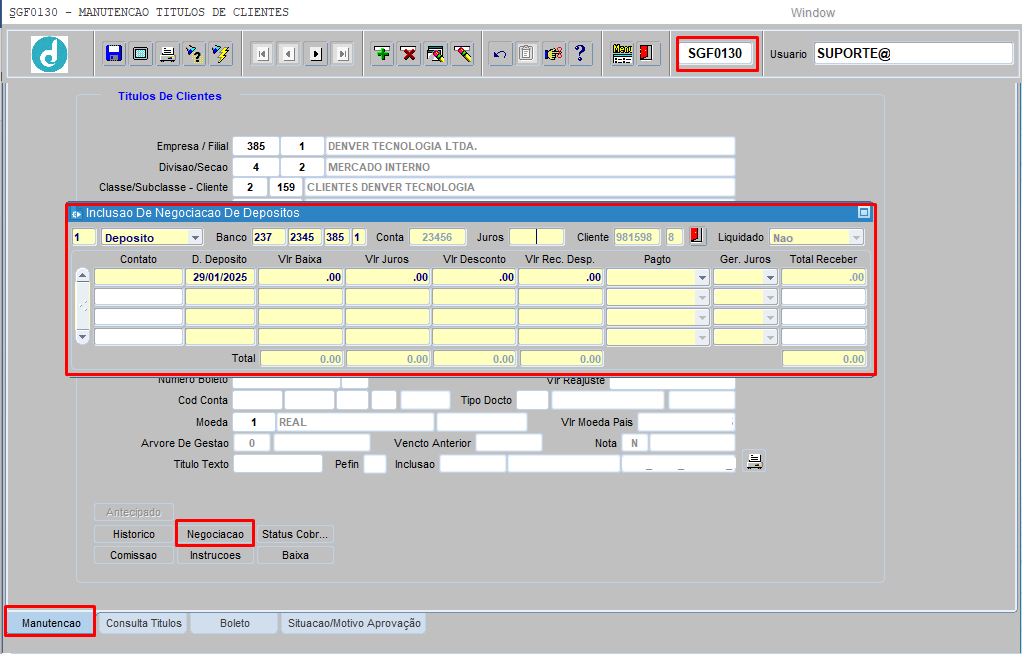Click the D. Deposito 29/01/2025 field

[220, 277]
